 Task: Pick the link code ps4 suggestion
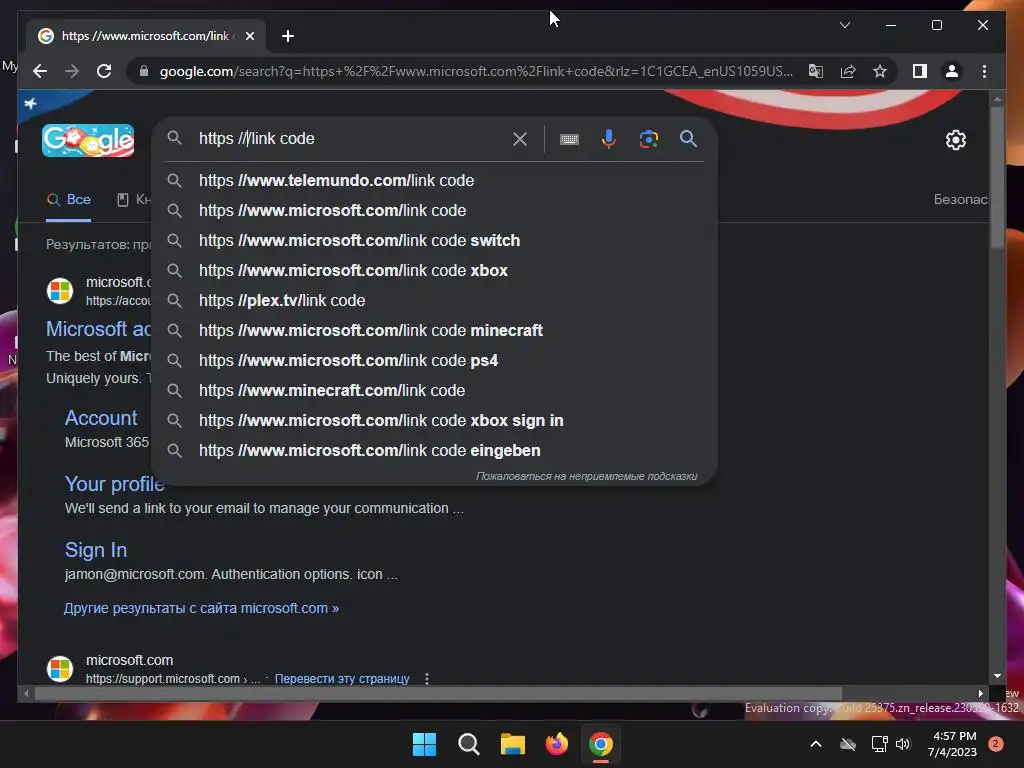tap(434, 360)
